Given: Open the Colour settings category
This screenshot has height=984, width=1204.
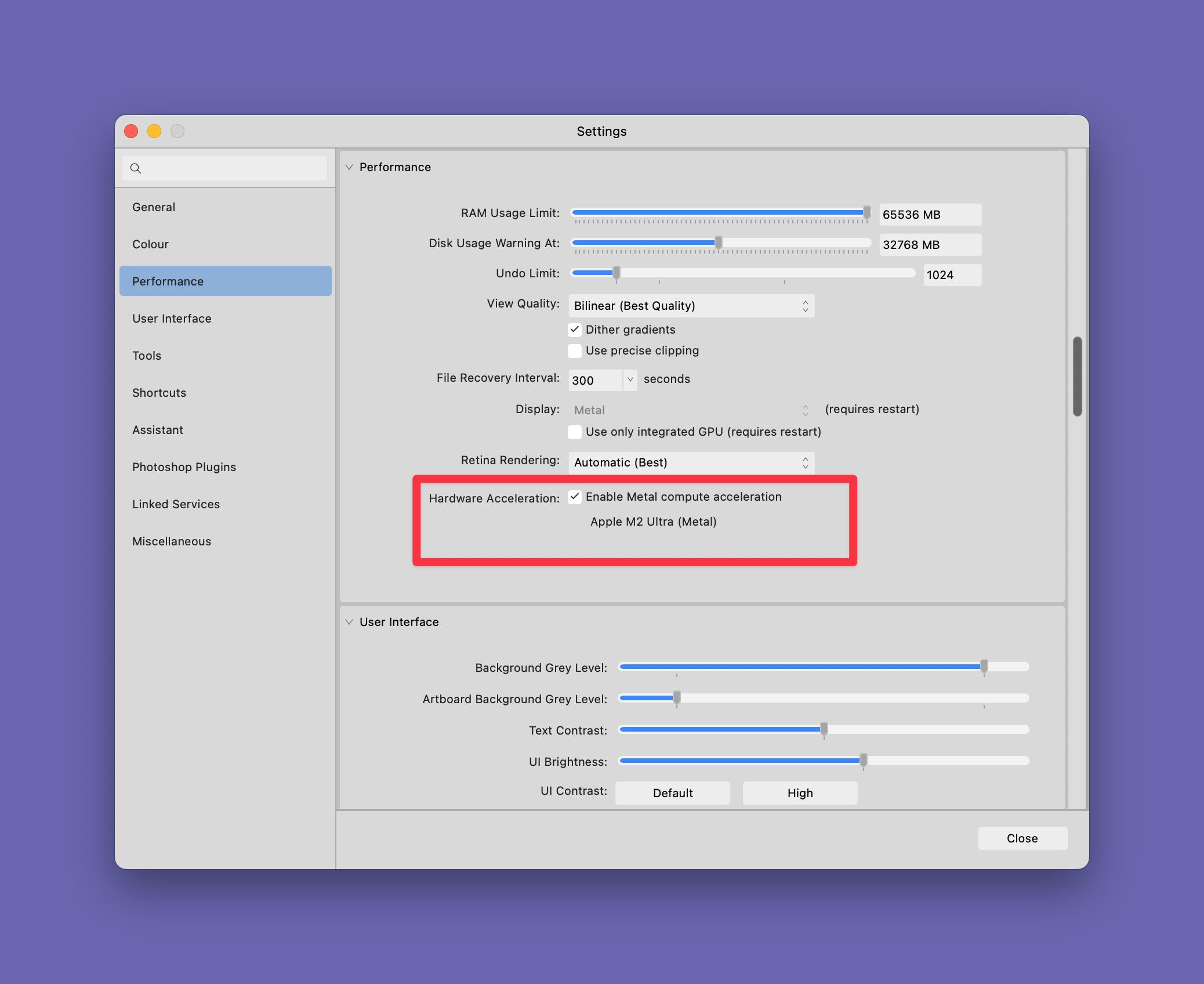Looking at the screenshot, I should [225, 244].
